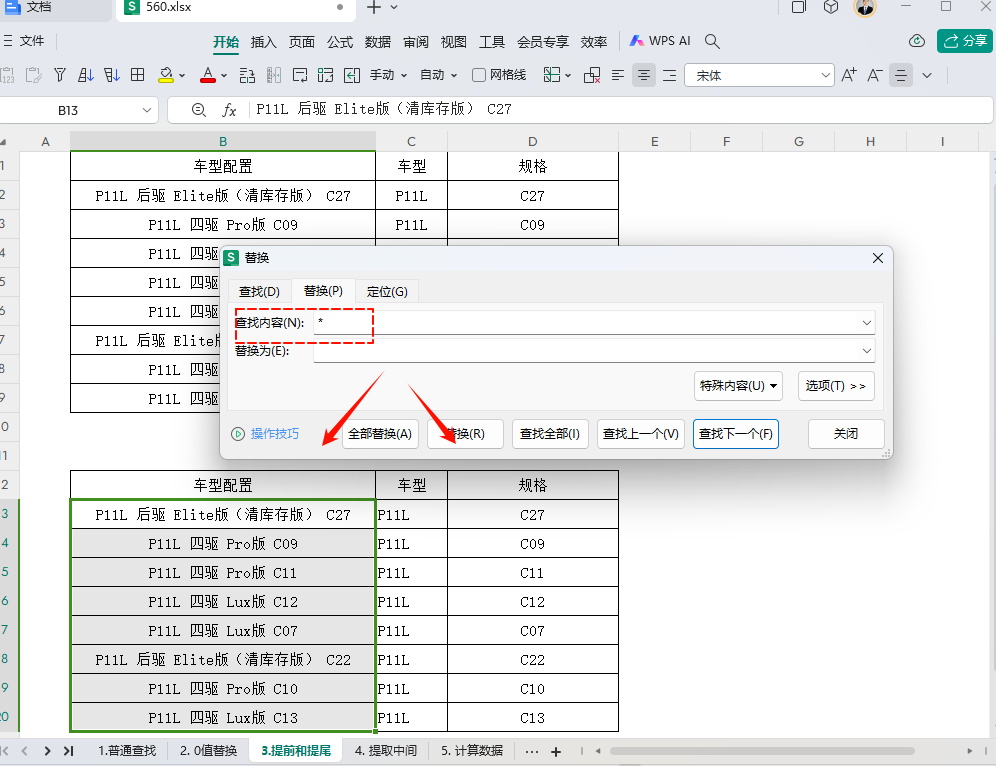Add a new sheet with plus icon
996x766 pixels.
556,751
